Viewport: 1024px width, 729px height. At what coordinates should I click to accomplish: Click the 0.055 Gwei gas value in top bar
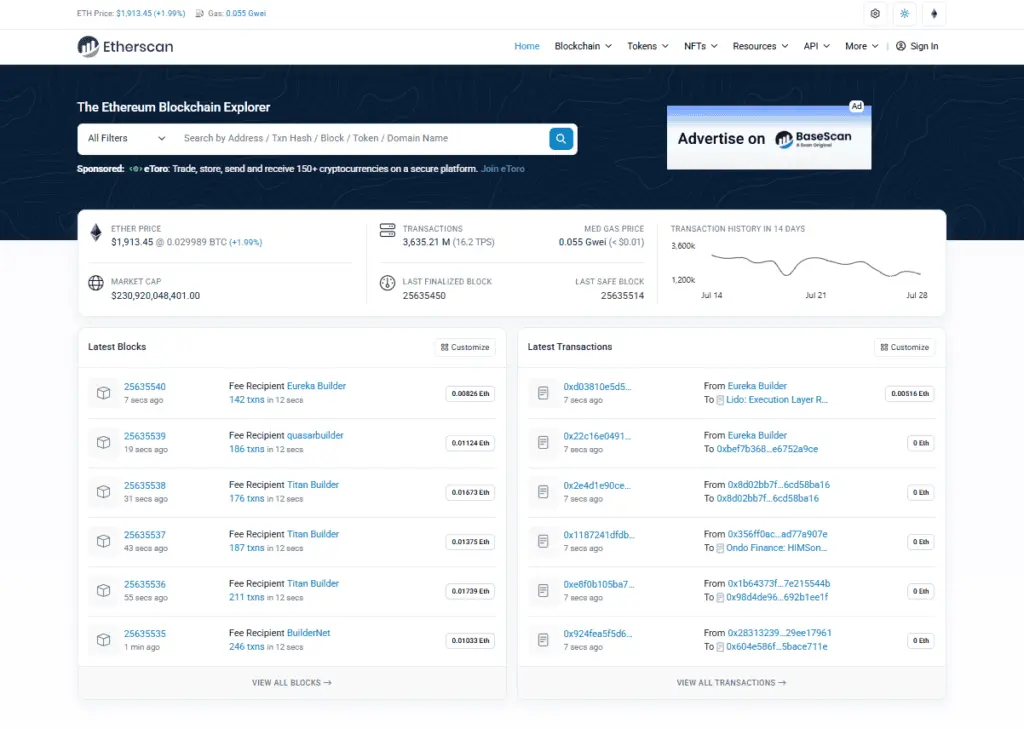tap(246, 13)
